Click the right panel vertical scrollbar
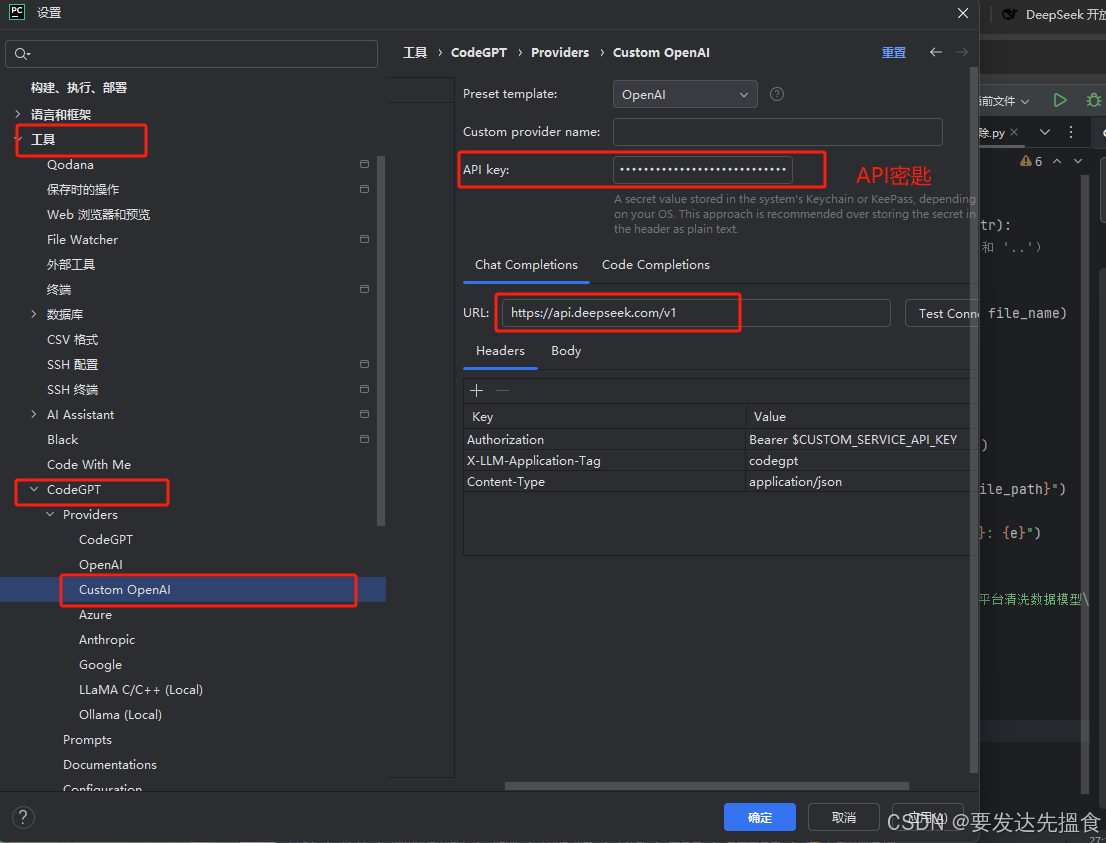Image resolution: width=1106 pixels, height=843 pixels. point(974,420)
